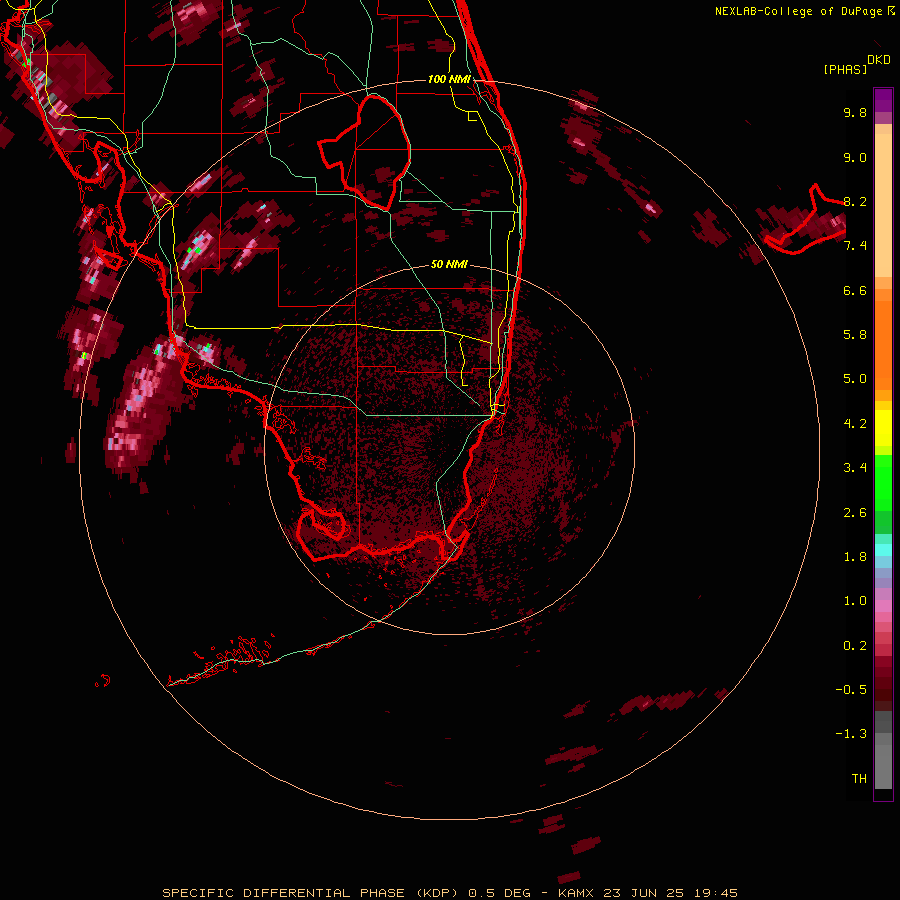This screenshot has height=900, width=900.
Task: Click the 100 NMI range ring label
Action: click(449, 79)
